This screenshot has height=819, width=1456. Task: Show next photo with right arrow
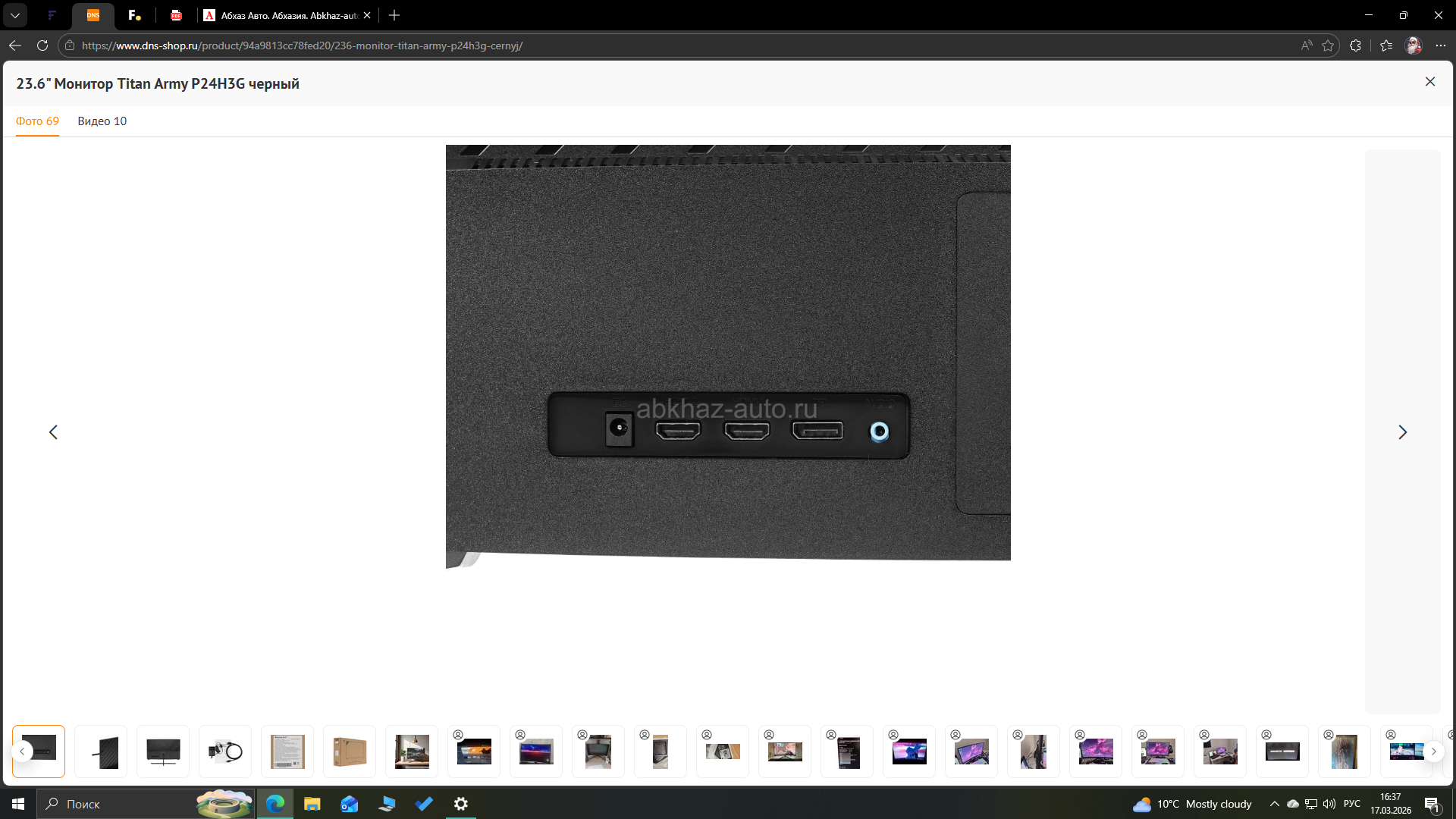[x=1402, y=432]
